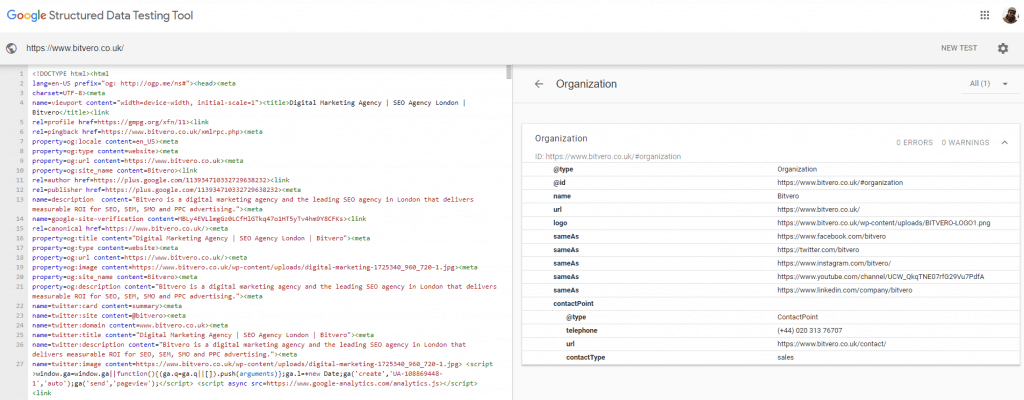The width and height of the screenshot is (1024, 400).
Task: Select the Organization panel heading
Action: [586, 84]
